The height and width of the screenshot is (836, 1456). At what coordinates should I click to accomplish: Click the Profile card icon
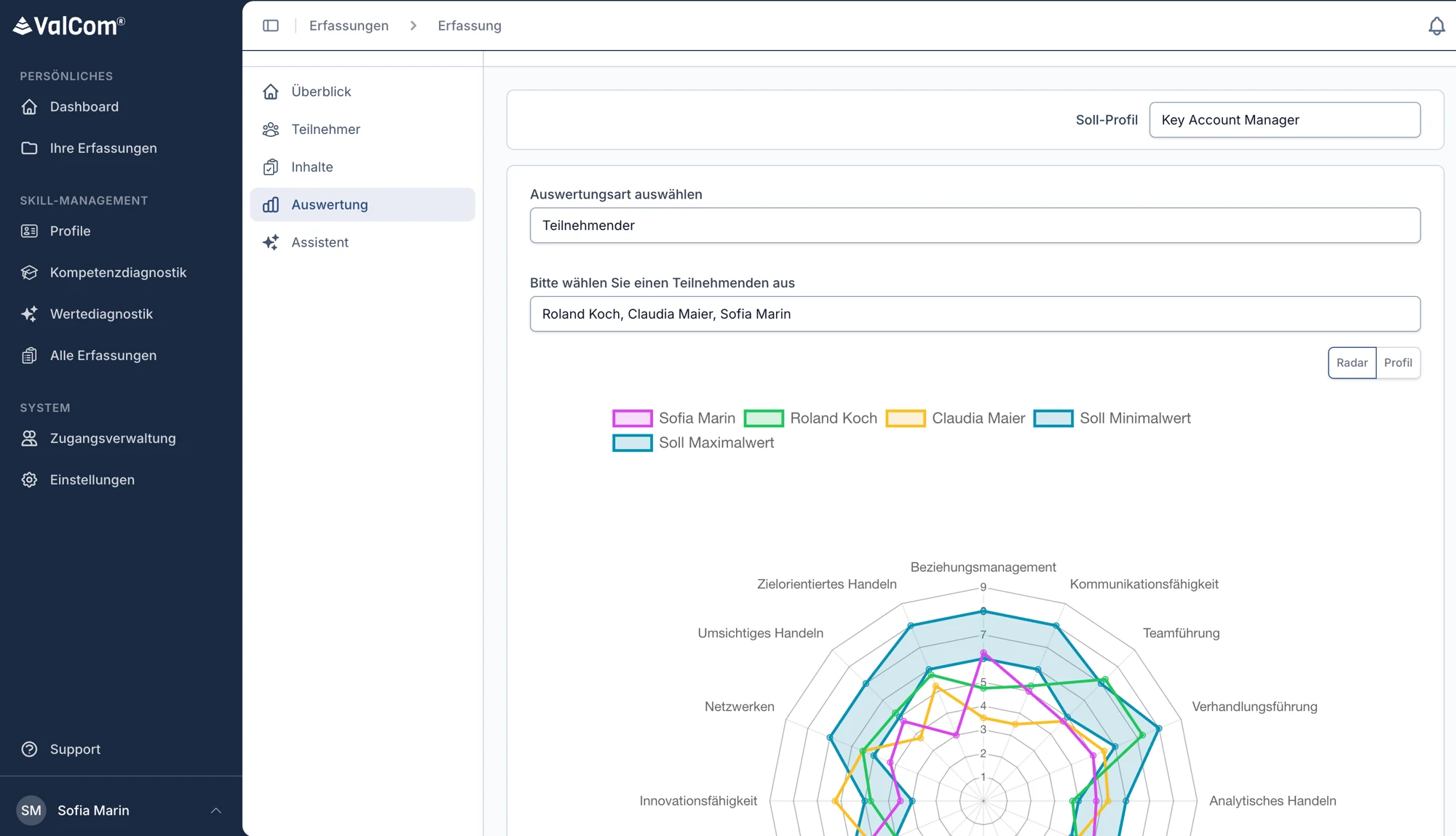pos(29,231)
